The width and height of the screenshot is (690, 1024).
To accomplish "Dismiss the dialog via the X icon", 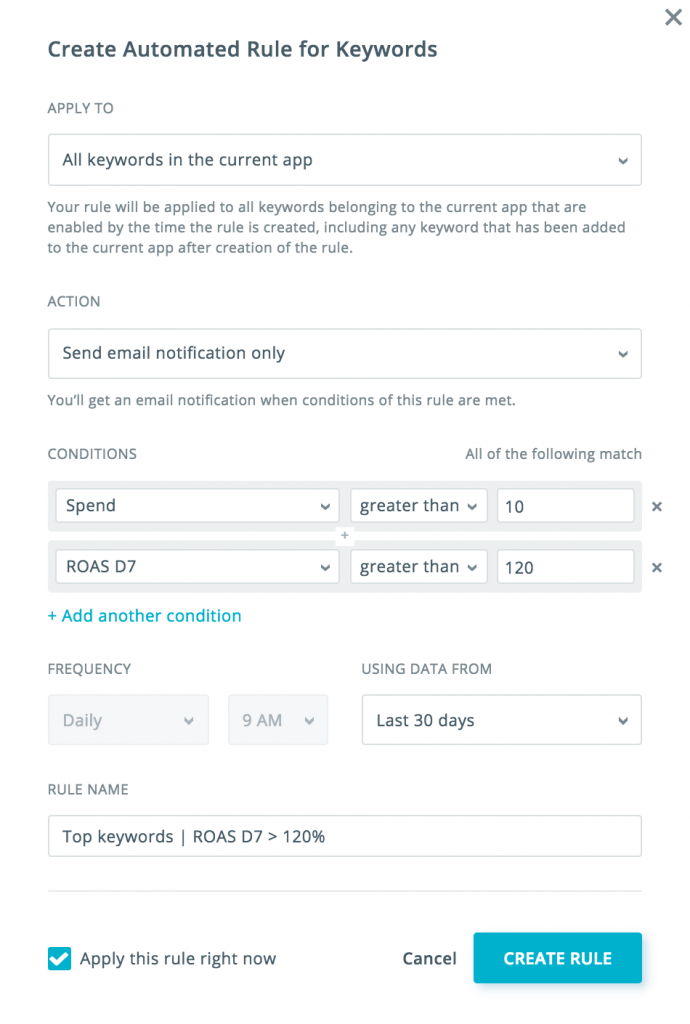I will pyautogui.click(x=673, y=17).
